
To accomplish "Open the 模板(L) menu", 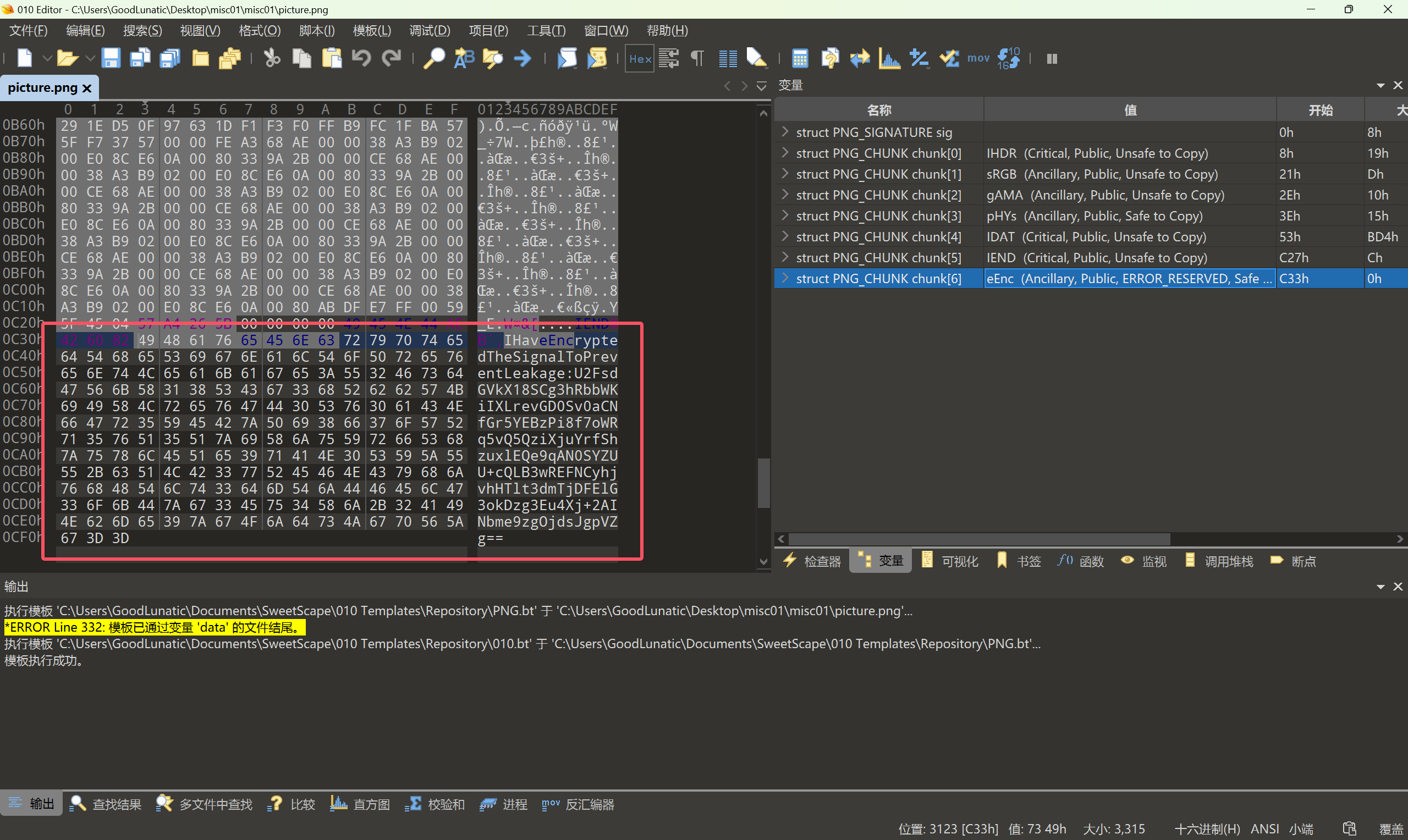I will pyautogui.click(x=372, y=30).
